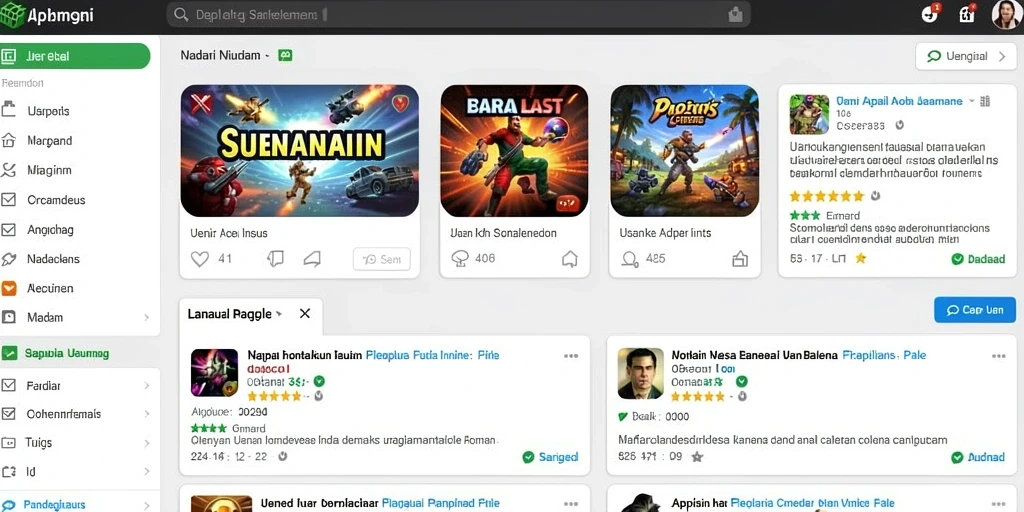Viewport: 1024px width, 512px height.
Task: Click the blue Cap Uan button
Action: tap(974, 310)
